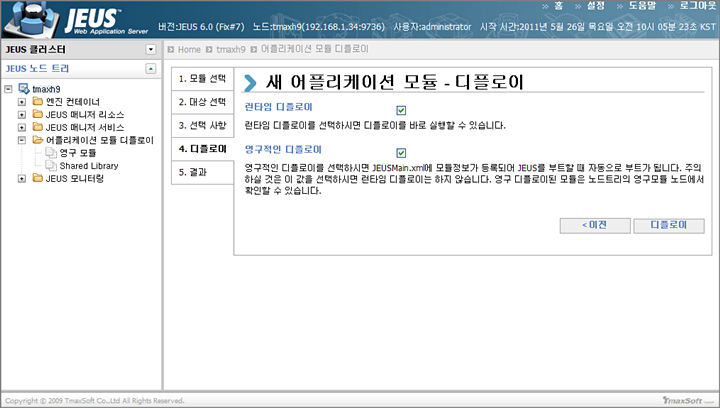Click the breadcrumb arrow icon before tmaxh9
This screenshot has width=720, height=408.
tap(209, 50)
